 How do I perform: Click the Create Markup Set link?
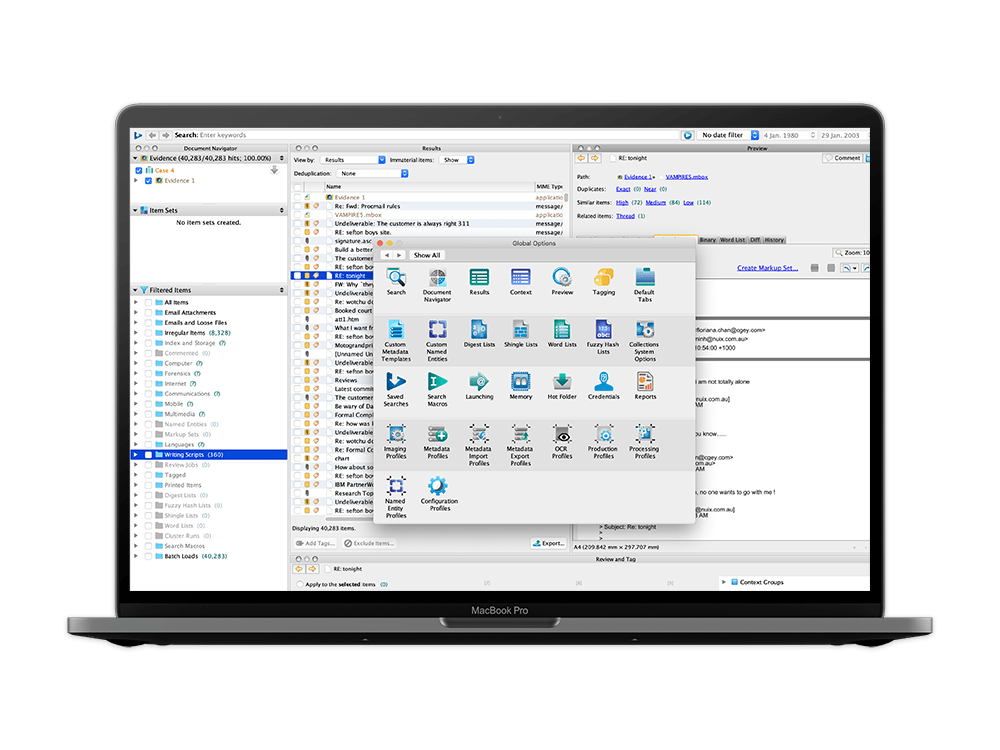[767, 268]
